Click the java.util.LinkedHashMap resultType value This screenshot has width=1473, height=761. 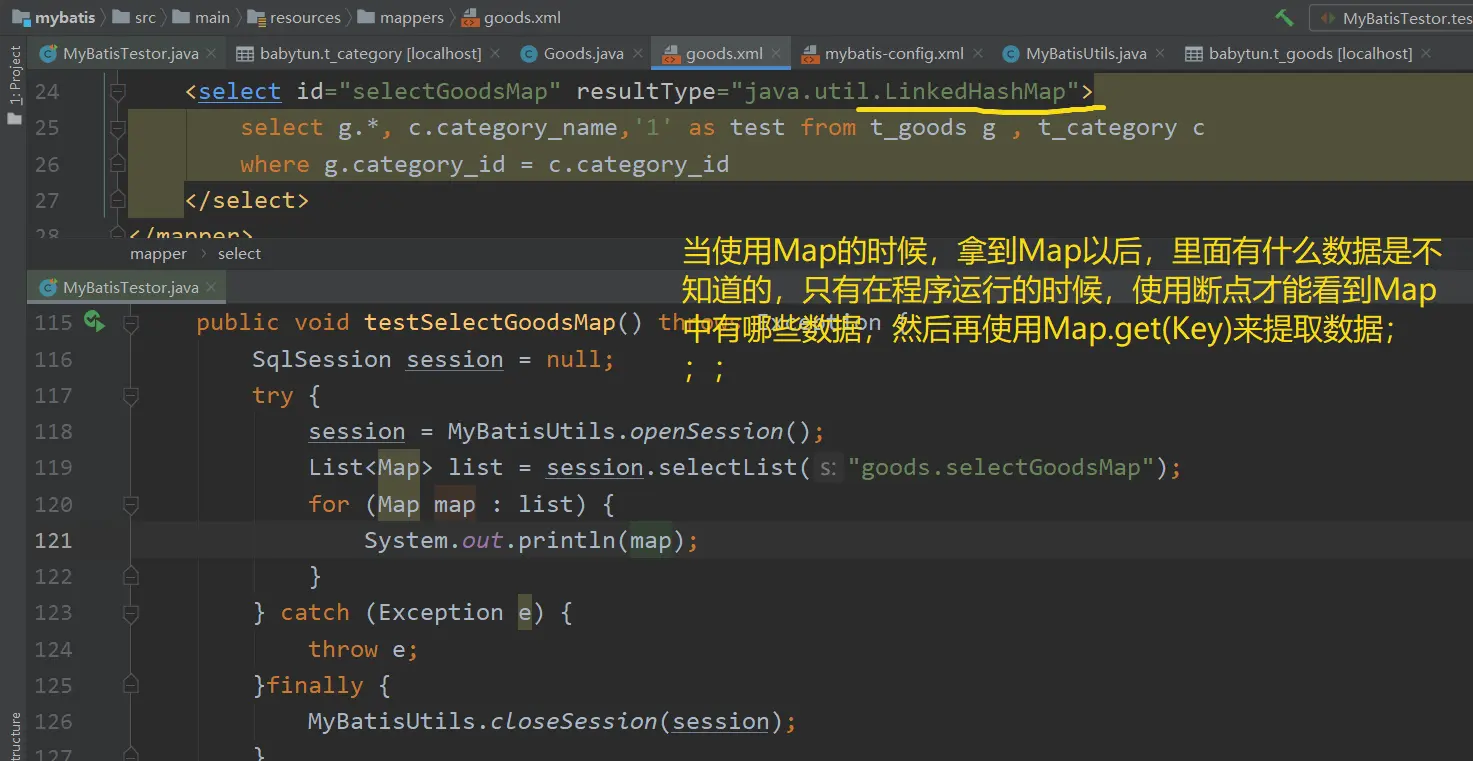(x=905, y=92)
